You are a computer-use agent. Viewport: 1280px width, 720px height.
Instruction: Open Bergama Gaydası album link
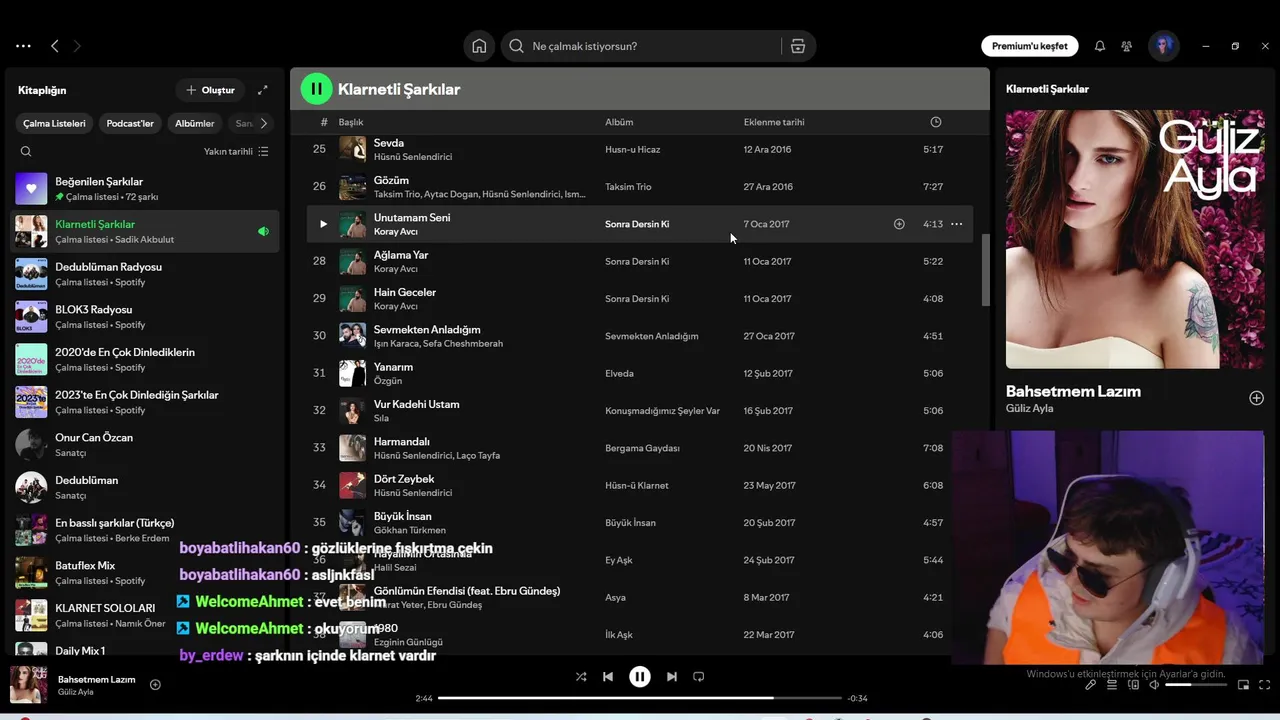642,448
